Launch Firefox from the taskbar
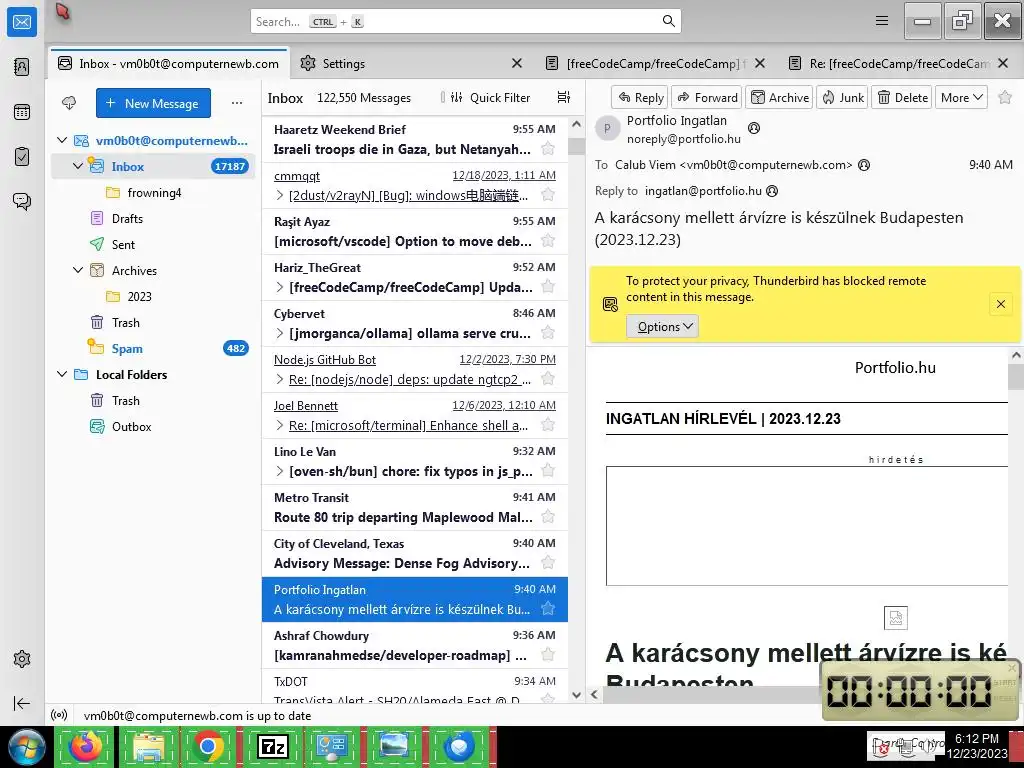1024x768 pixels. (86, 746)
